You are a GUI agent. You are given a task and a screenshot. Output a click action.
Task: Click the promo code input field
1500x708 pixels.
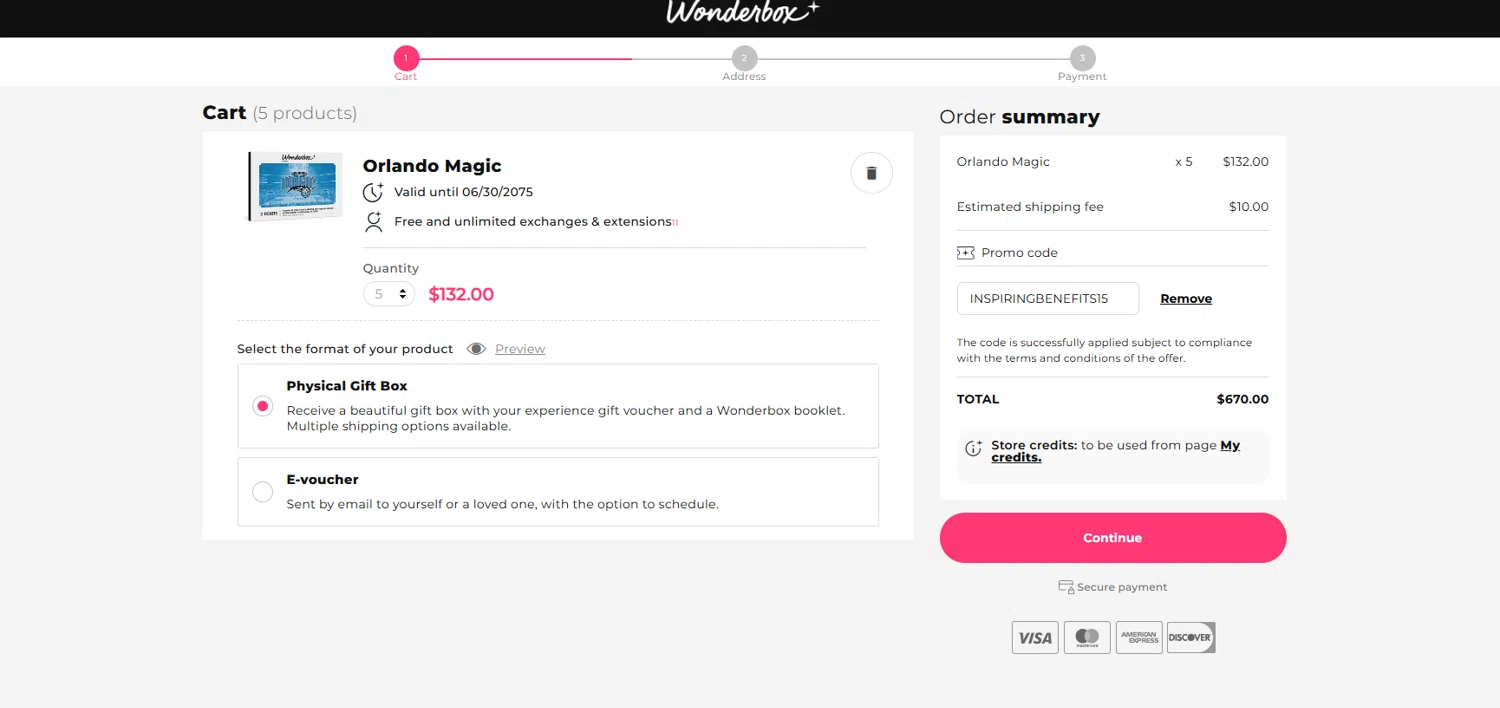click(x=1048, y=299)
